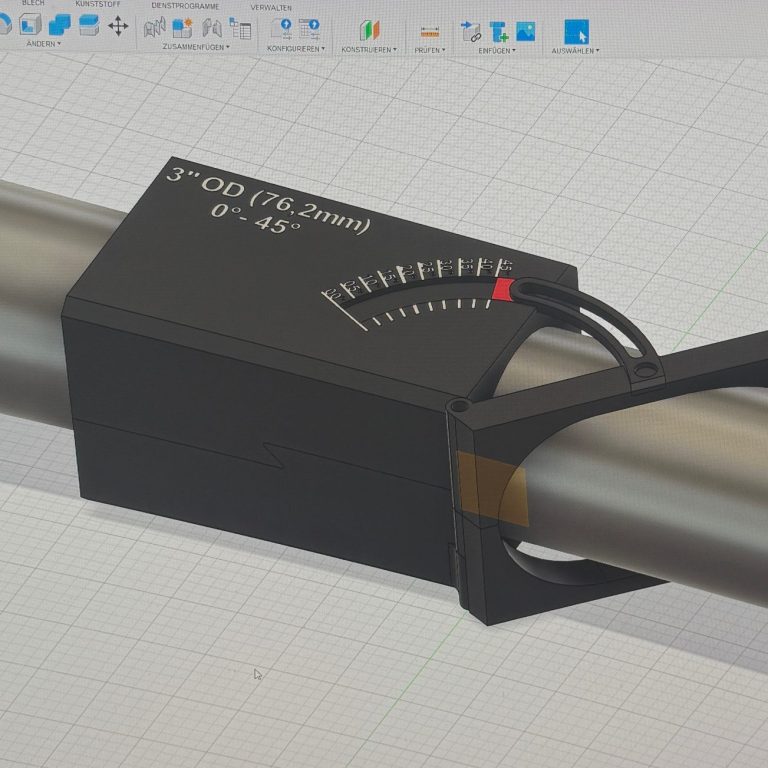Image resolution: width=768 pixels, height=768 pixels.
Task: Click the Insert Canvas picture icon
Action: coord(526,32)
